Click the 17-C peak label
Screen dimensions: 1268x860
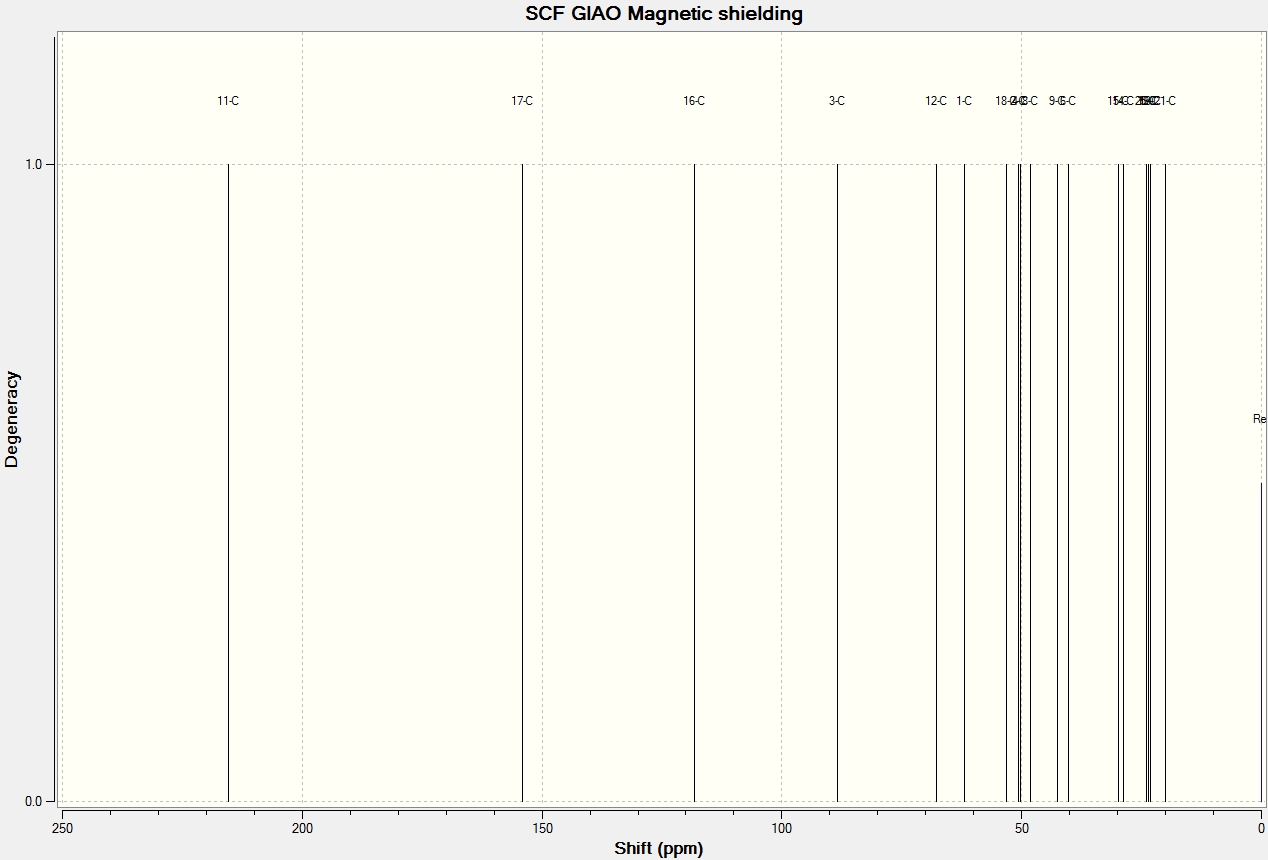click(522, 101)
